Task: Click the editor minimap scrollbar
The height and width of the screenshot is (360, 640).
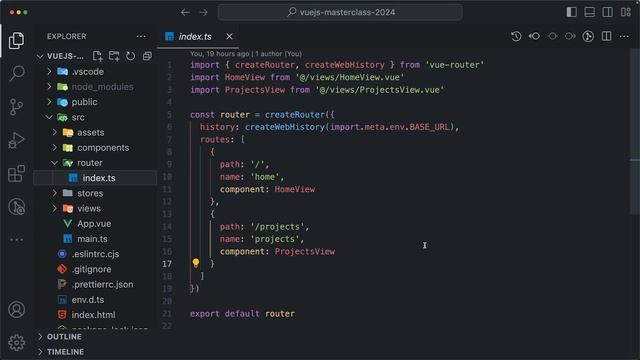Action: pos(635,131)
